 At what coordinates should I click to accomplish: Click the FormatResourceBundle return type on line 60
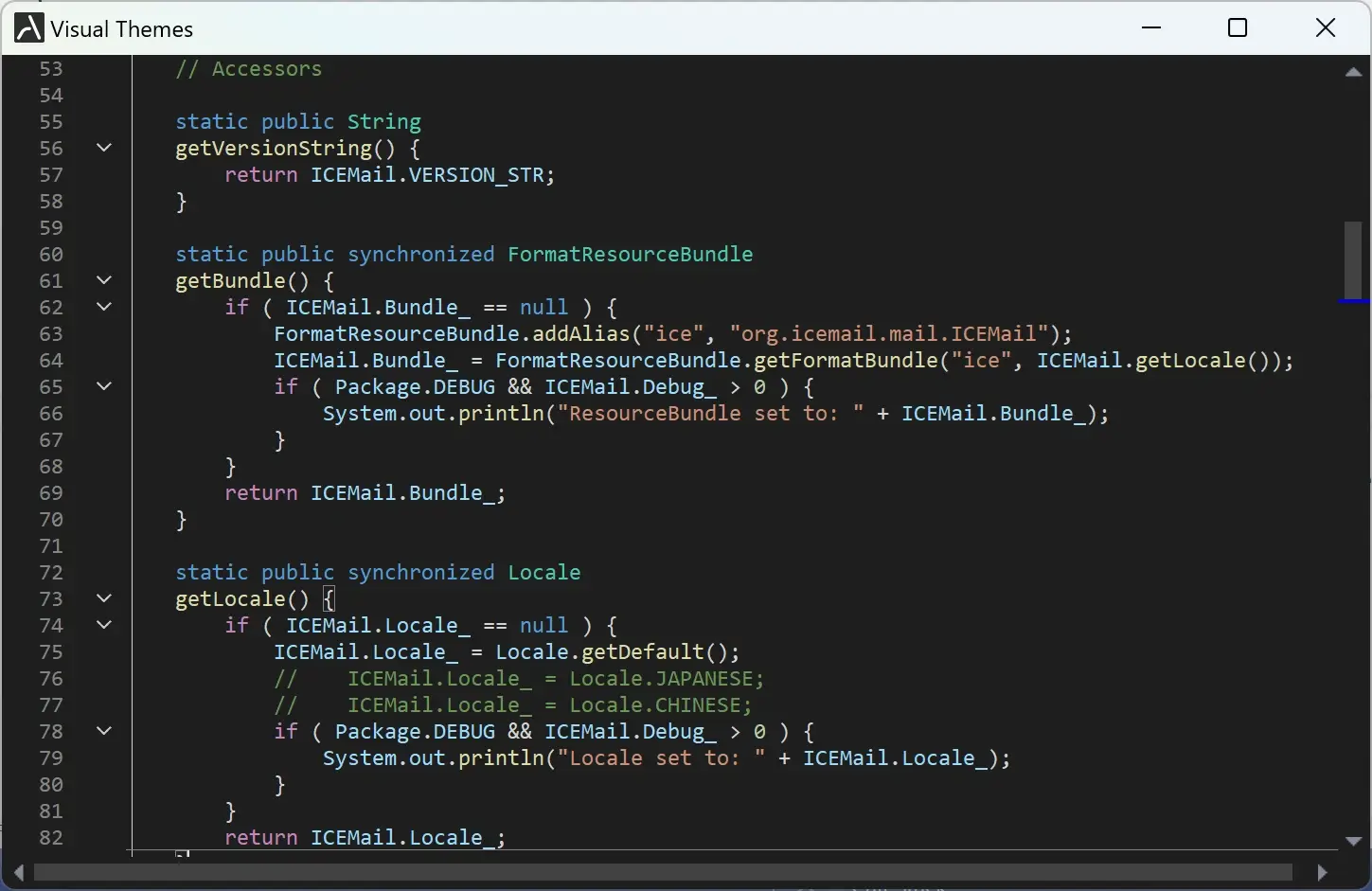(630, 254)
